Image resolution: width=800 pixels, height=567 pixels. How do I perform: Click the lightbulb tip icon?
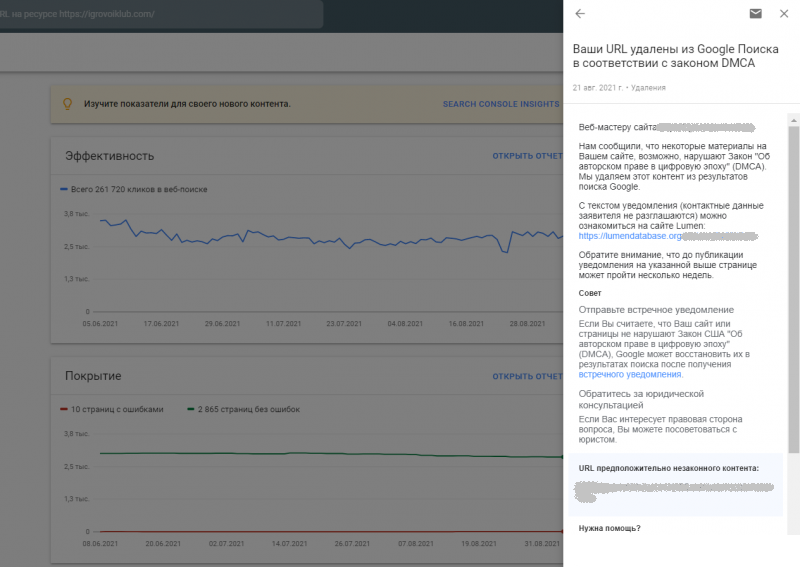[x=68, y=103]
